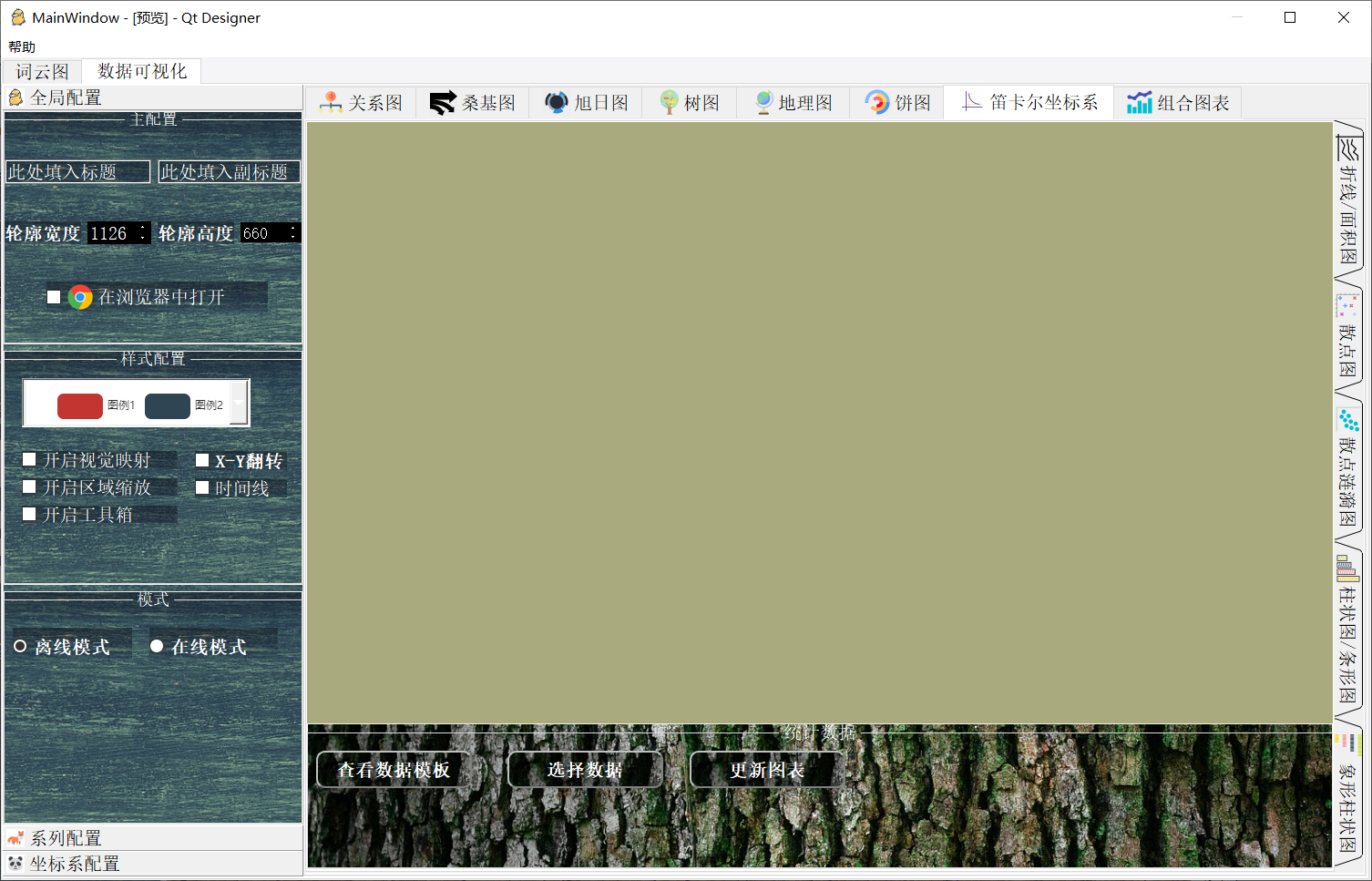Click the 系列配置 fox icon
This screenshot has height=881, width=1372.
tap(15, 838)
